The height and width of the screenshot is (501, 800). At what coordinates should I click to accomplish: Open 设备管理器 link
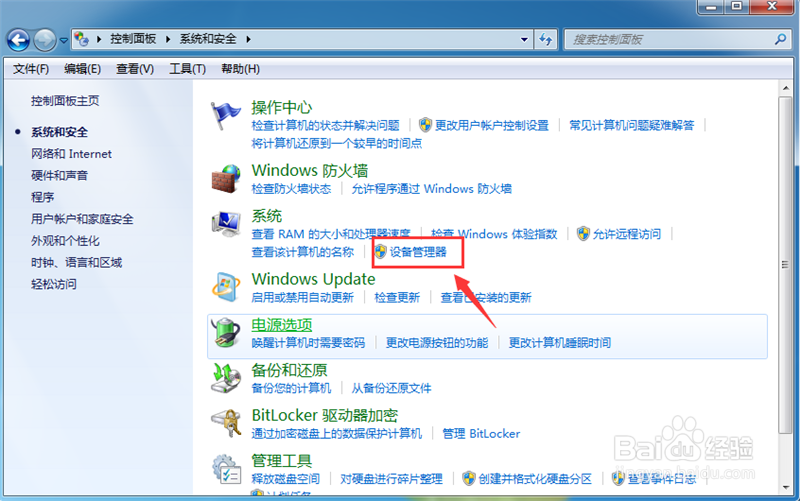[418, 252]
